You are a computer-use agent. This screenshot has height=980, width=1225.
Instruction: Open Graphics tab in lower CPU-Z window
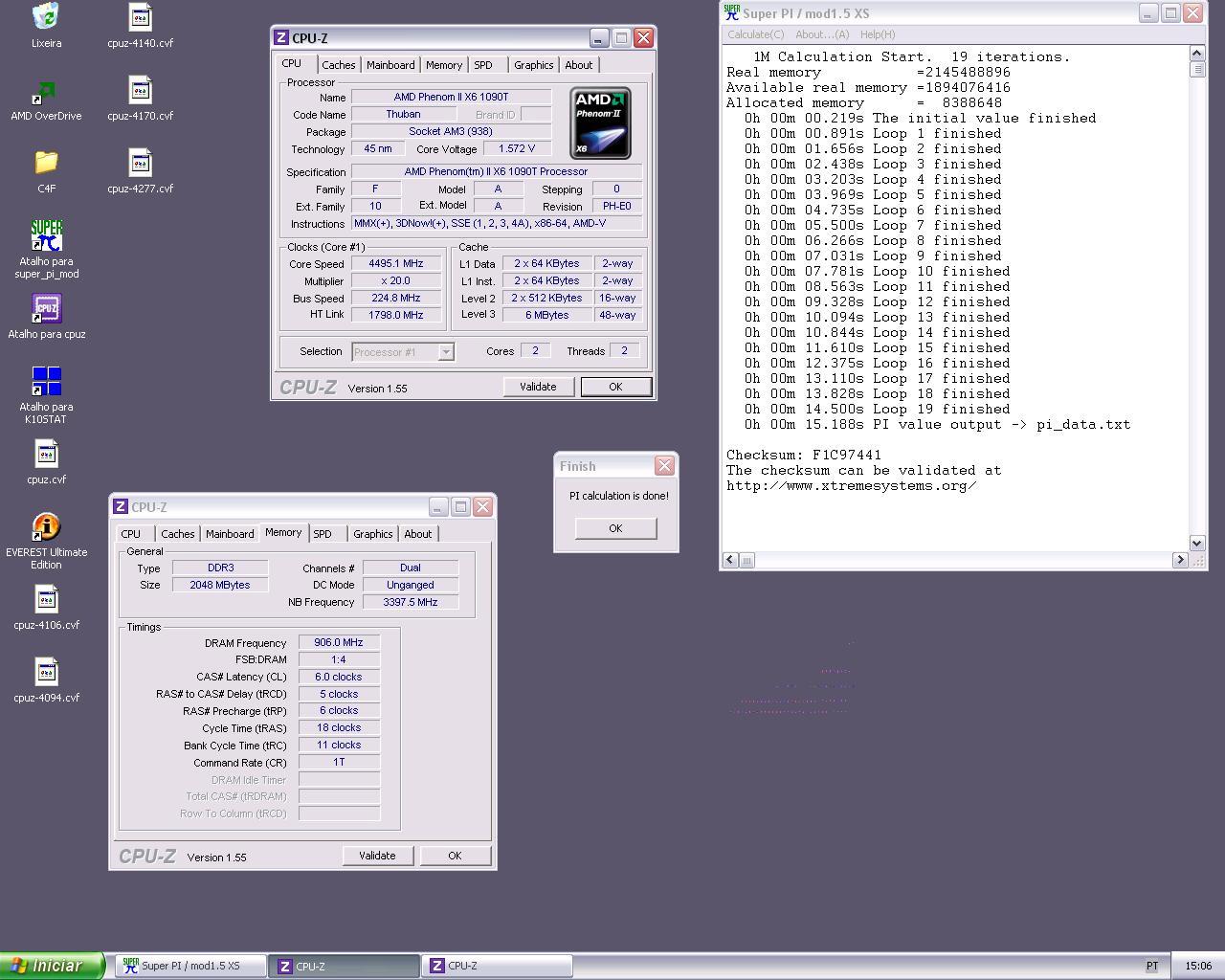coord(372,534)
